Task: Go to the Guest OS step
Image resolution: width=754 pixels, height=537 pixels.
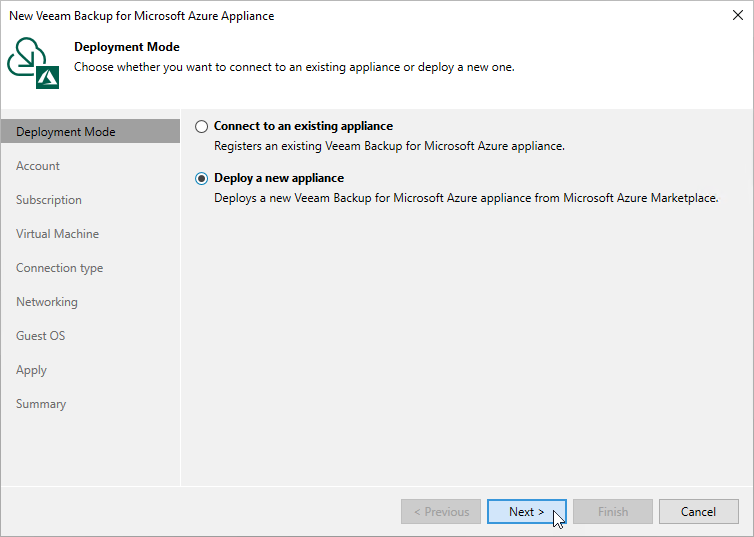Action: click(x=40, y=336)
